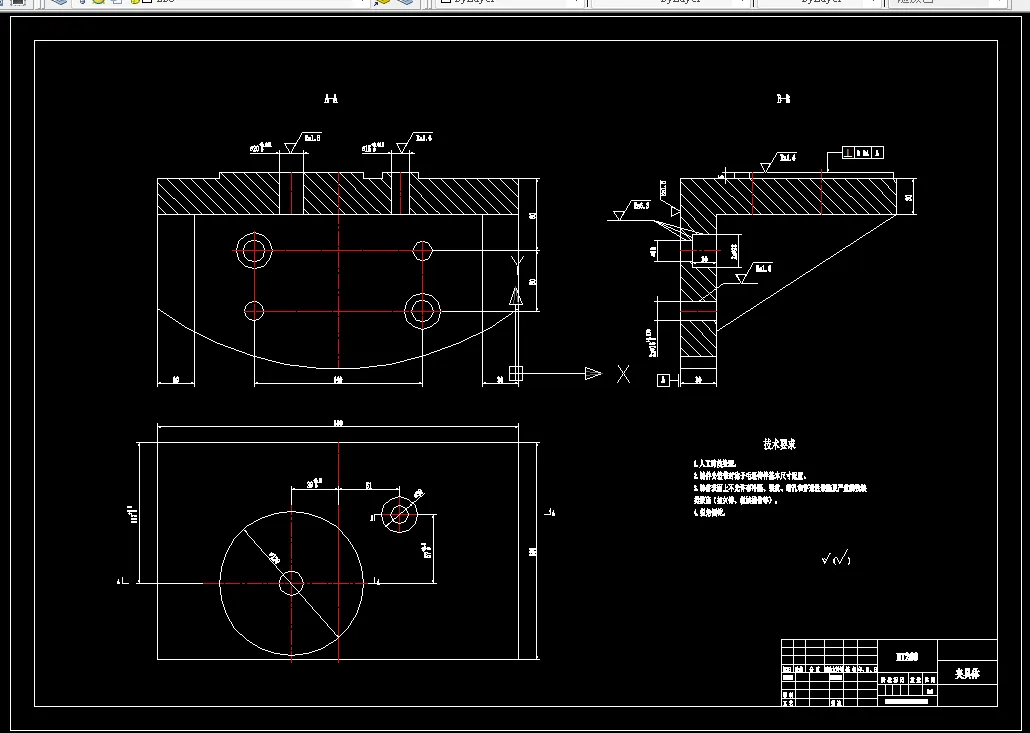This screenshot has height=733, width=1030.
Task: Select the HT200 material cell in title block
Action: click(x=907, y=657)
